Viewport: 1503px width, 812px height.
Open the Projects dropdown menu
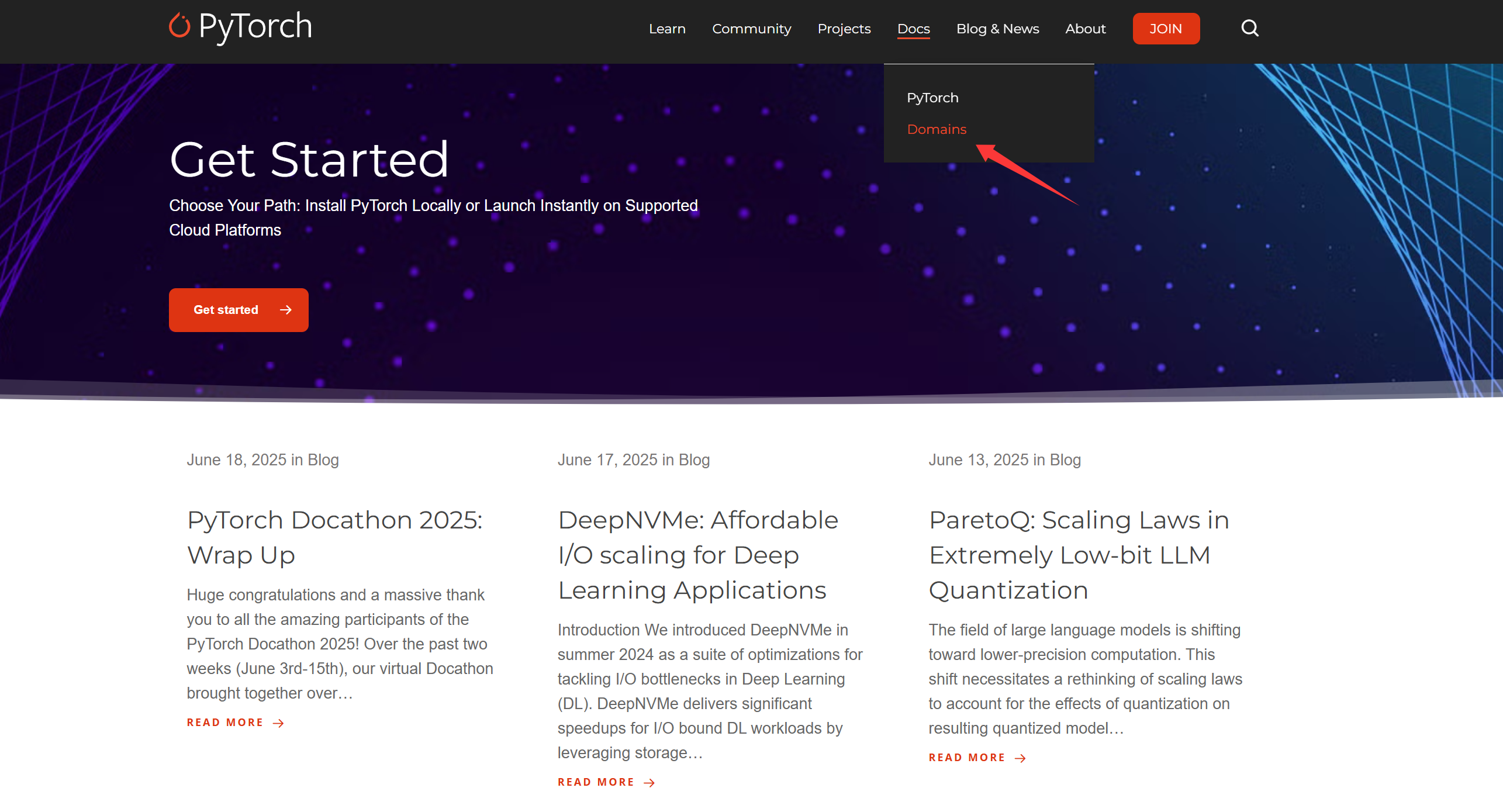(844, 29)
